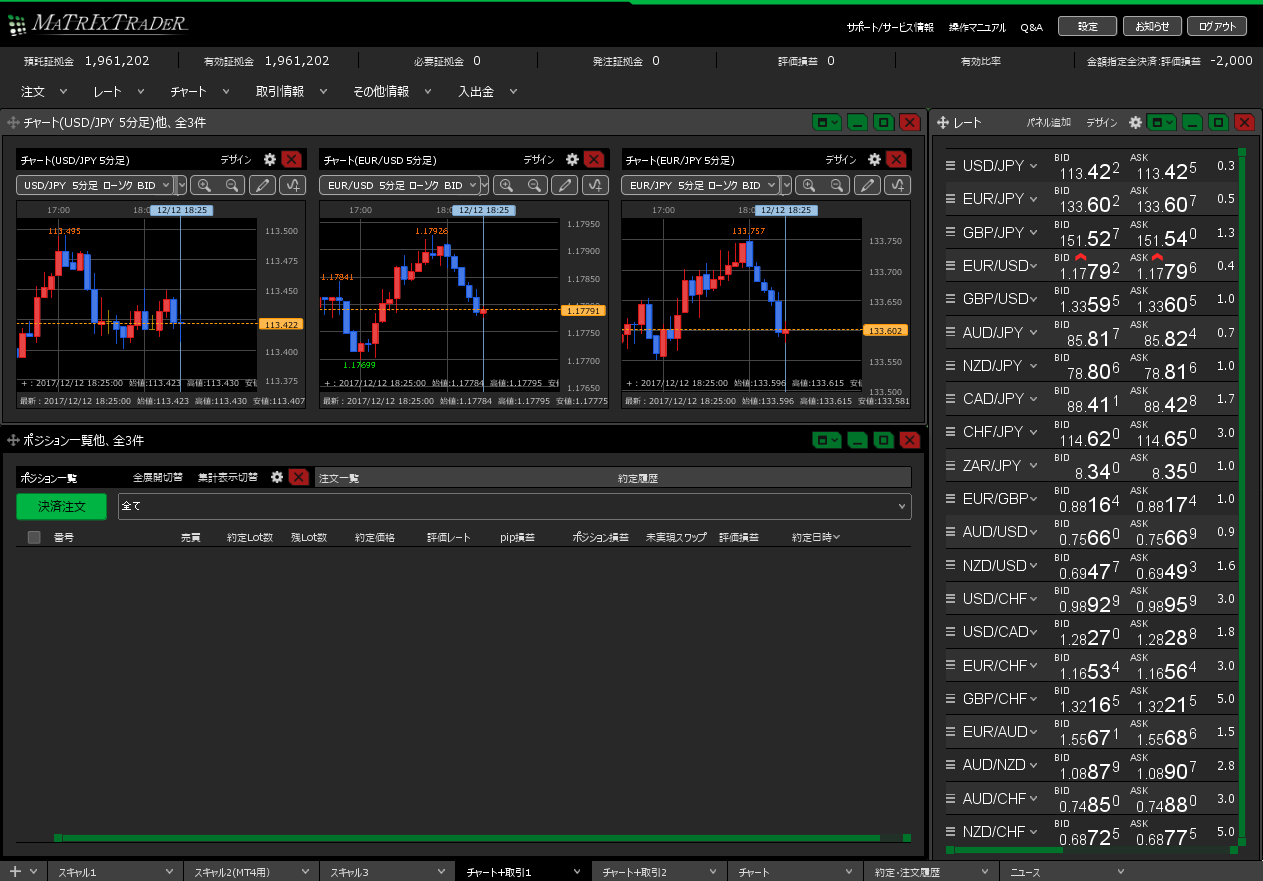Open the 全て filter dropdown in positions
Viewport: 1263px width, 881px height.
pos(515,506)
